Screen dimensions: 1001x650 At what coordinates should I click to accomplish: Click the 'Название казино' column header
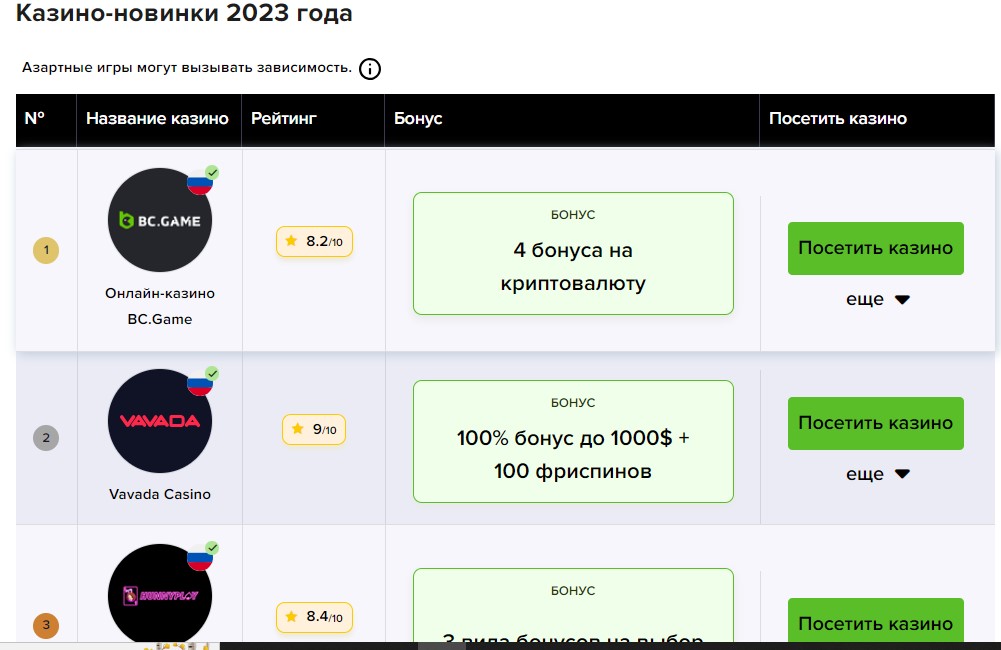157,119
